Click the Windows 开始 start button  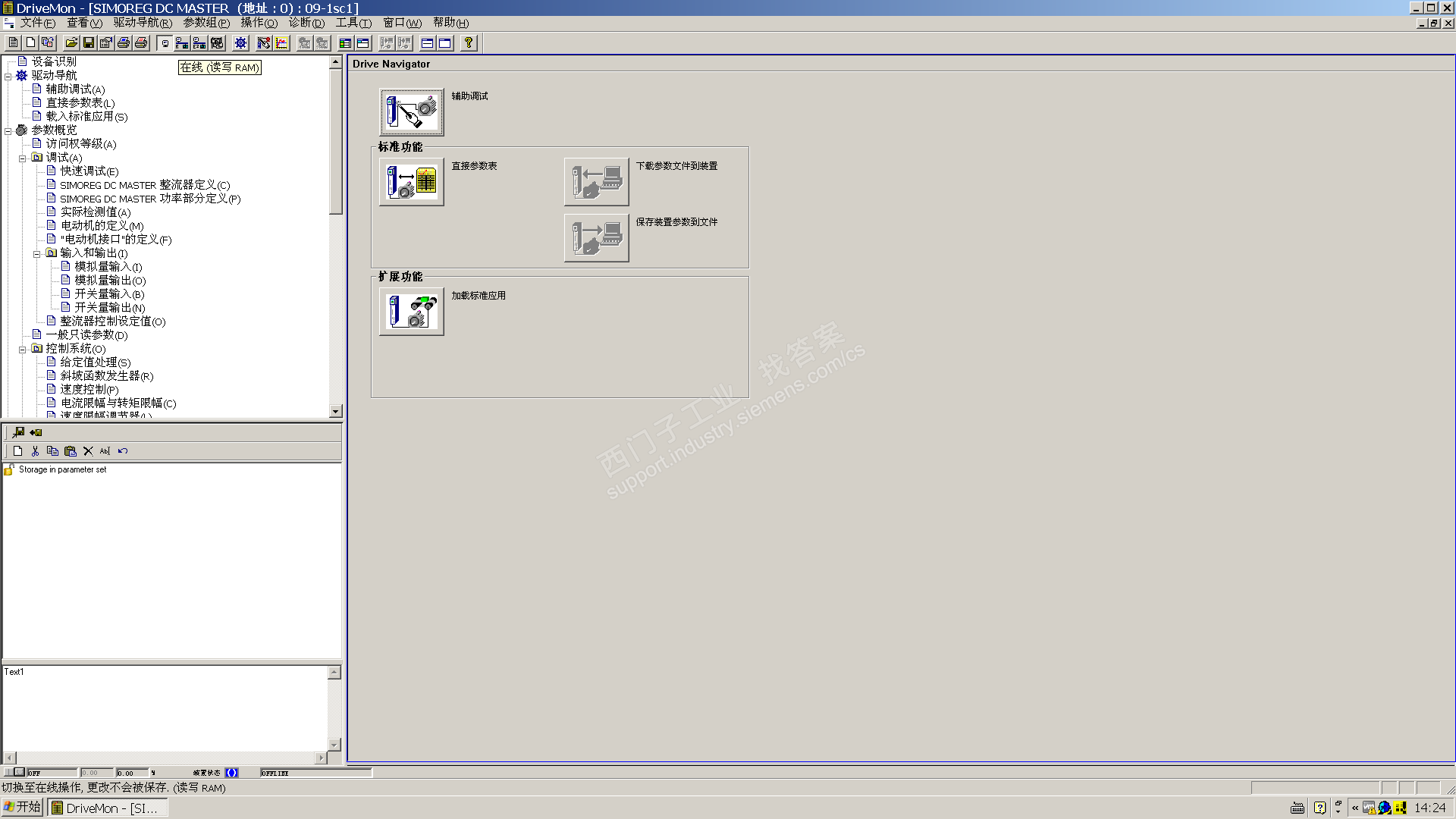pos(23,808)
